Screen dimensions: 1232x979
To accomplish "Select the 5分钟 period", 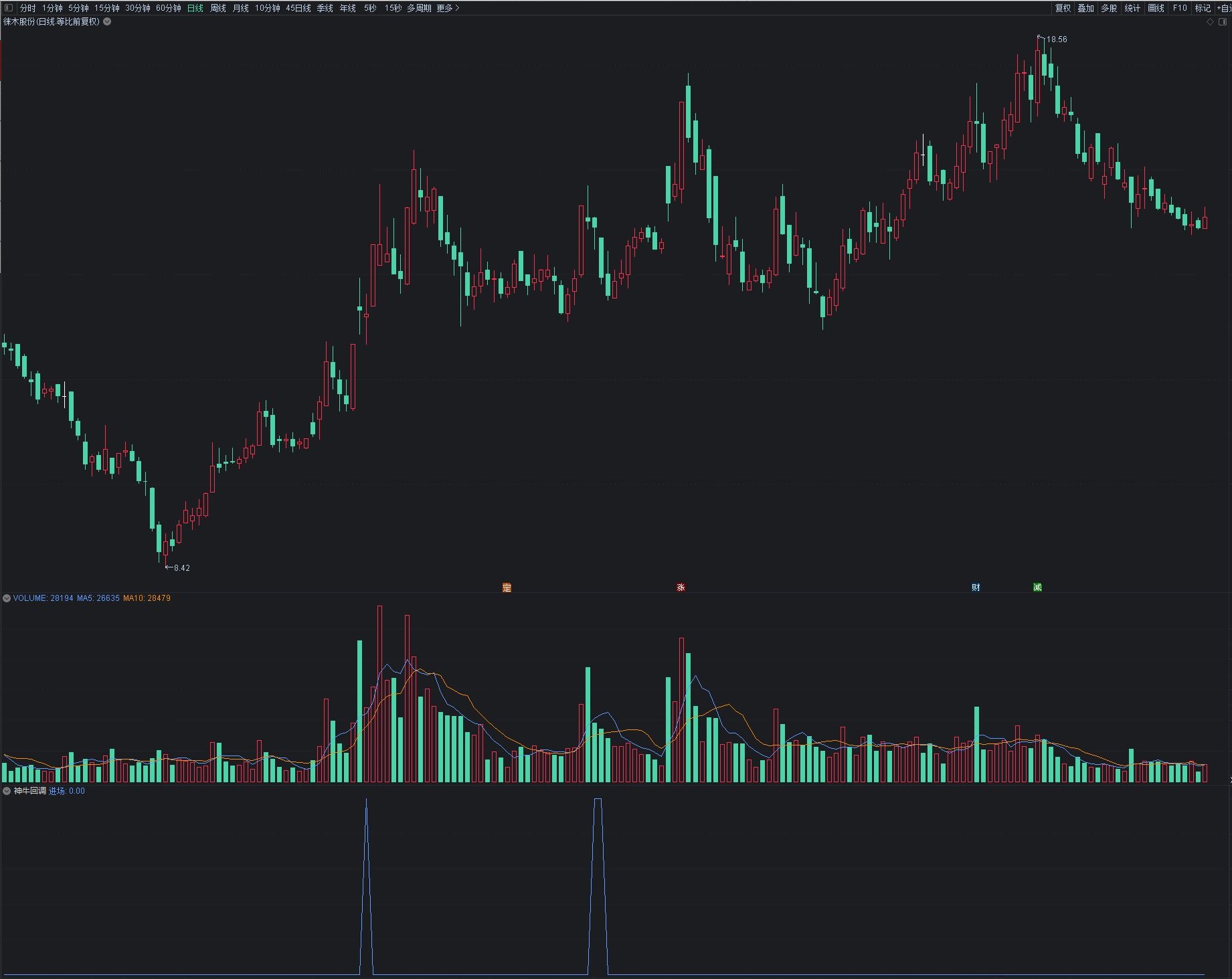I will tap(78, 8).
